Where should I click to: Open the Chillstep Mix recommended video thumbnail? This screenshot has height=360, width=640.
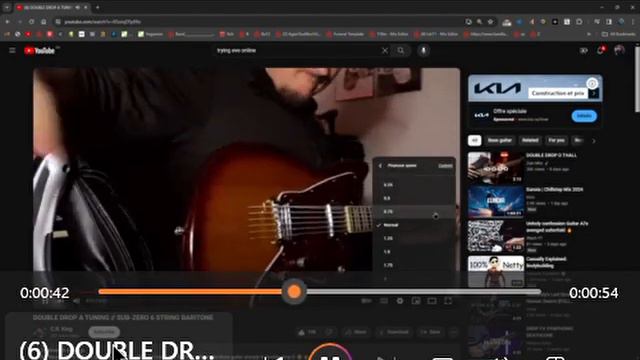coord(496,202)
